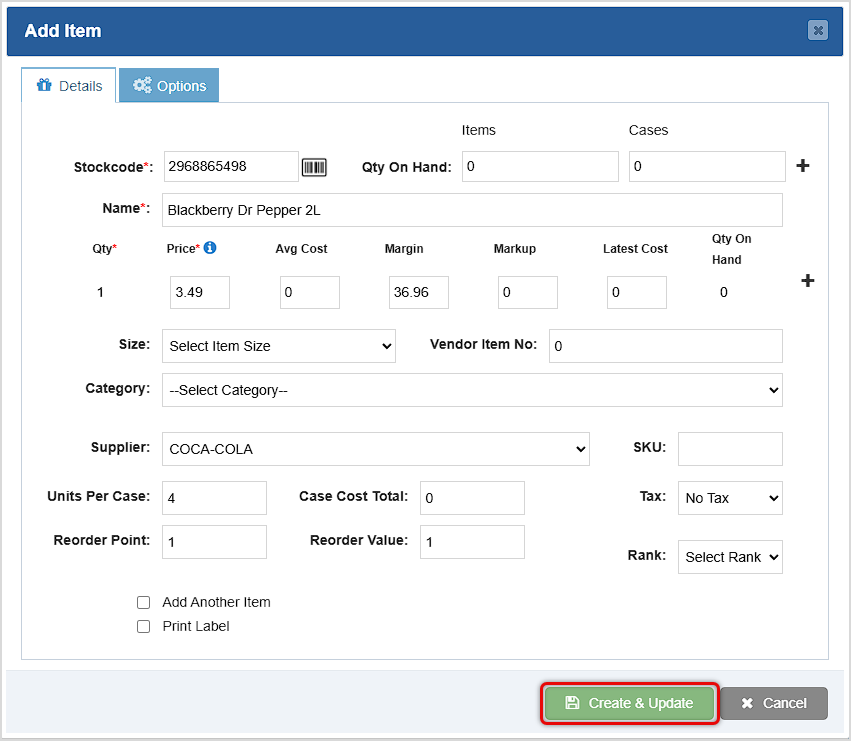Open the Tax dropdown showing No Tax
The image size is (851, 741).
tap(730, 498)
